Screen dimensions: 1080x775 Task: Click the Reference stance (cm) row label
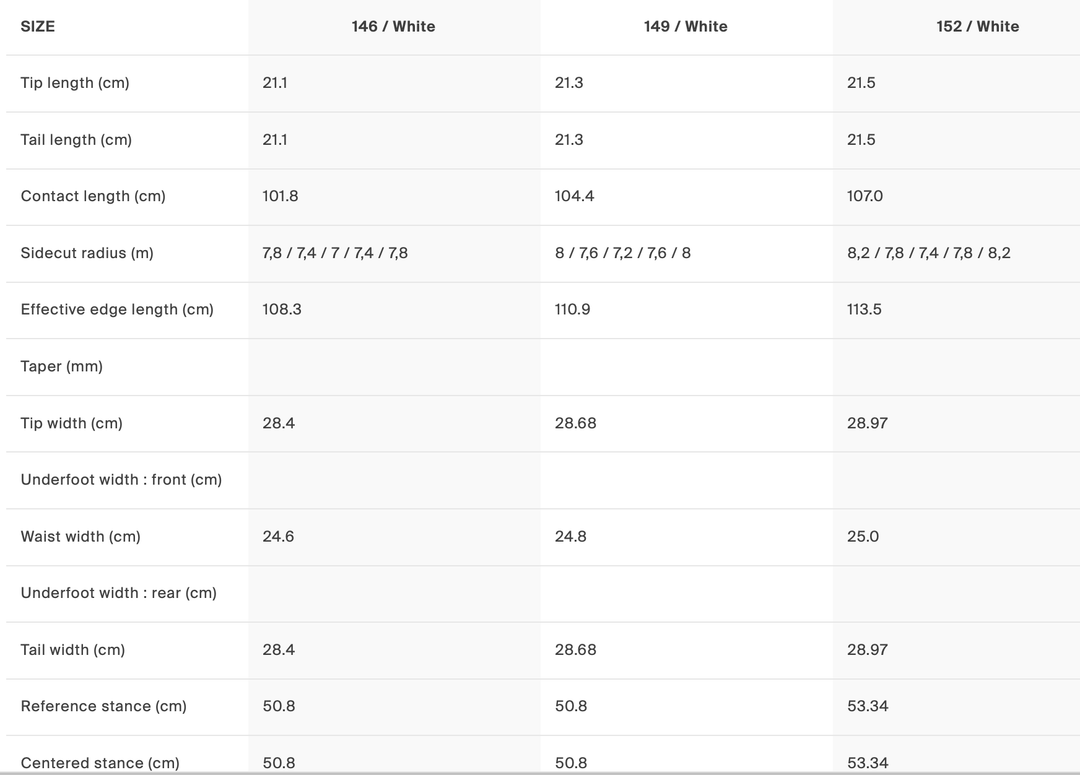103,706
